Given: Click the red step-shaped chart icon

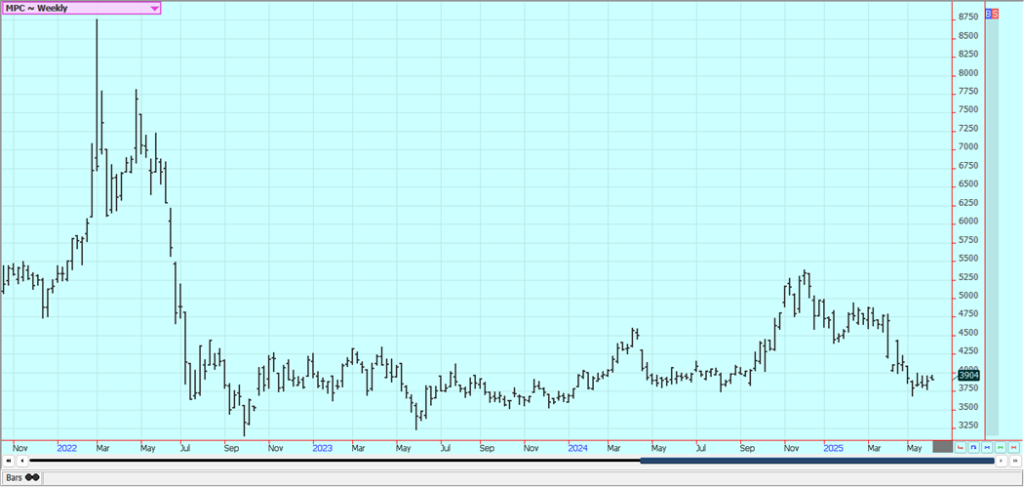Looking at the screenshot, I should (960, 447).
